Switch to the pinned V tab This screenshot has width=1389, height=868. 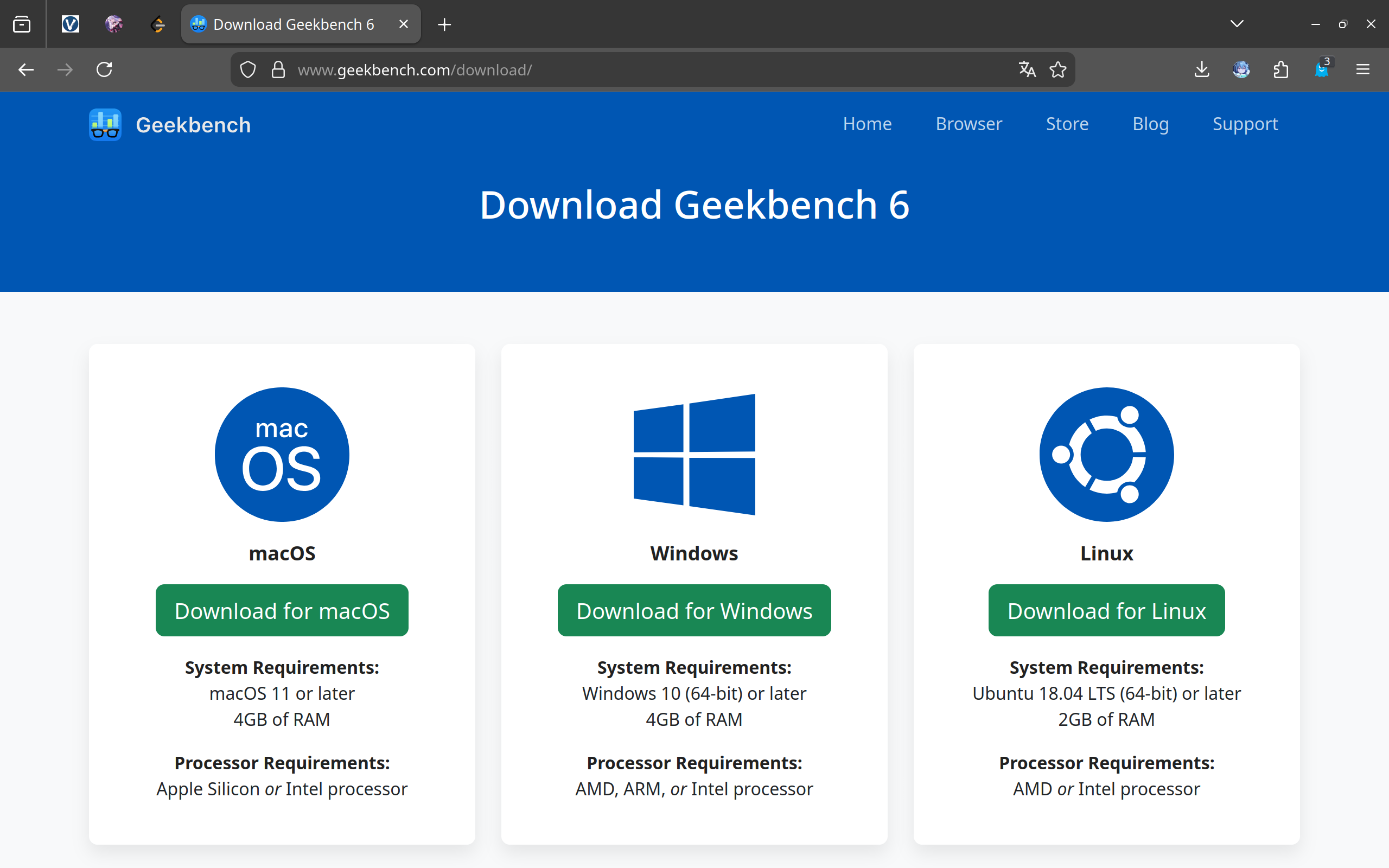click(x=70, y=24)
